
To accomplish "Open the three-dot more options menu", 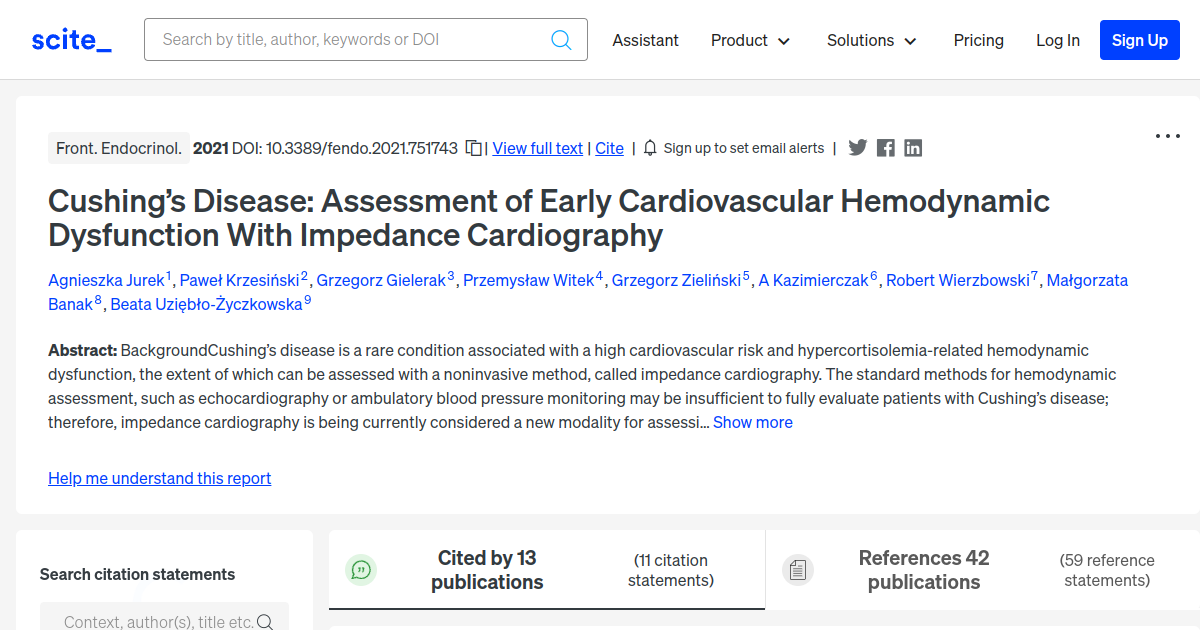I will (1168, 136).
